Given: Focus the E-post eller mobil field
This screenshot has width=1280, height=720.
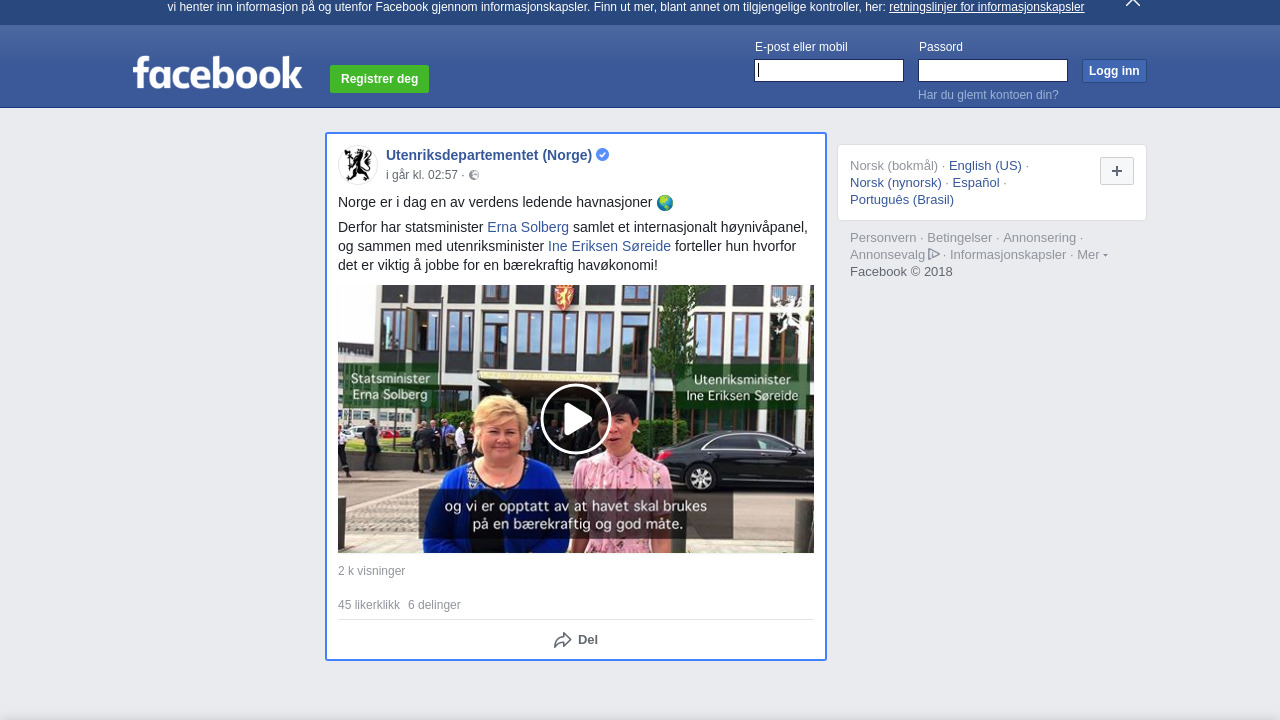Looking at the screenshot, I should pyautogui.click(x=829, y=70).
